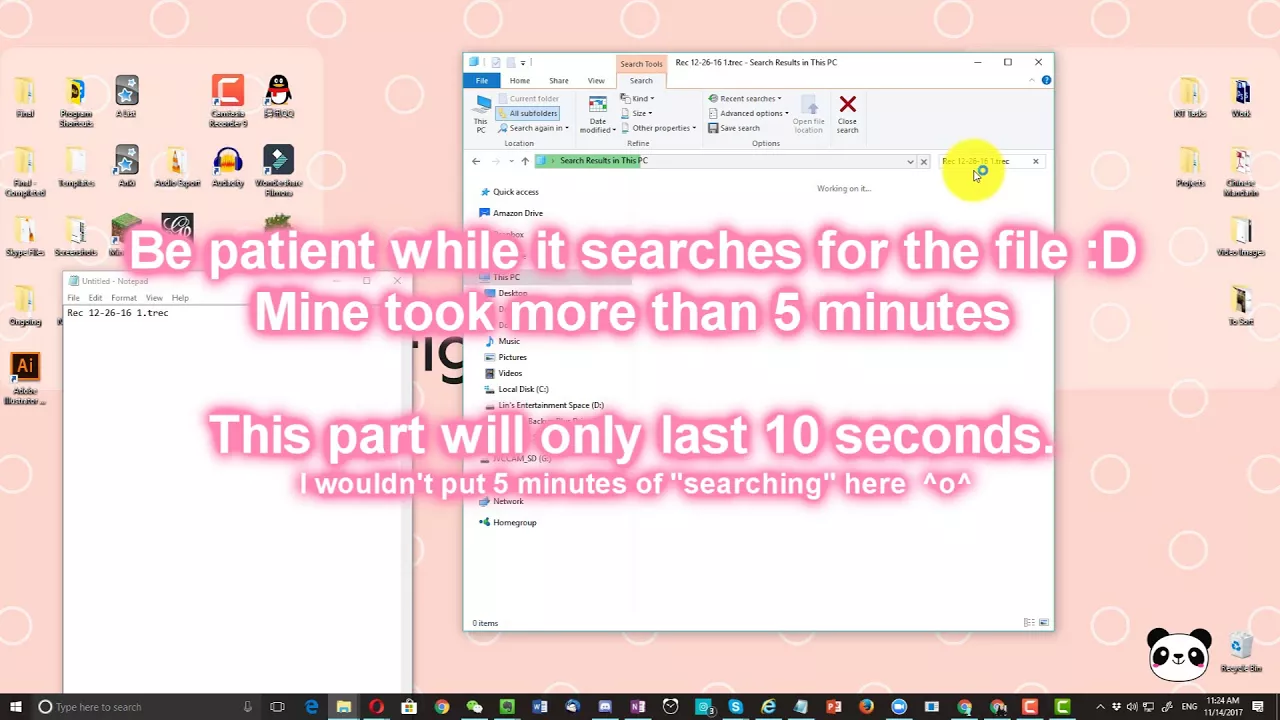Screen dimensions: 1280x720
Task: Open the Notepad Help menu
Action: click(180, 298)
